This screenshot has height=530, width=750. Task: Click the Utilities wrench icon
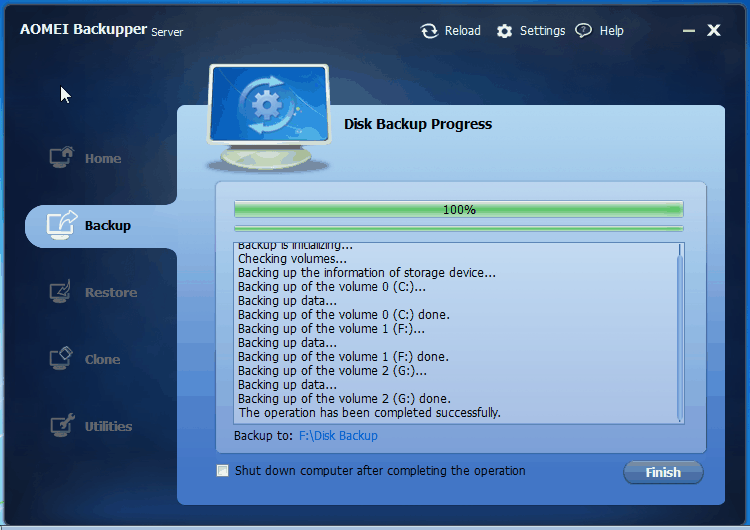coord(62,425)
